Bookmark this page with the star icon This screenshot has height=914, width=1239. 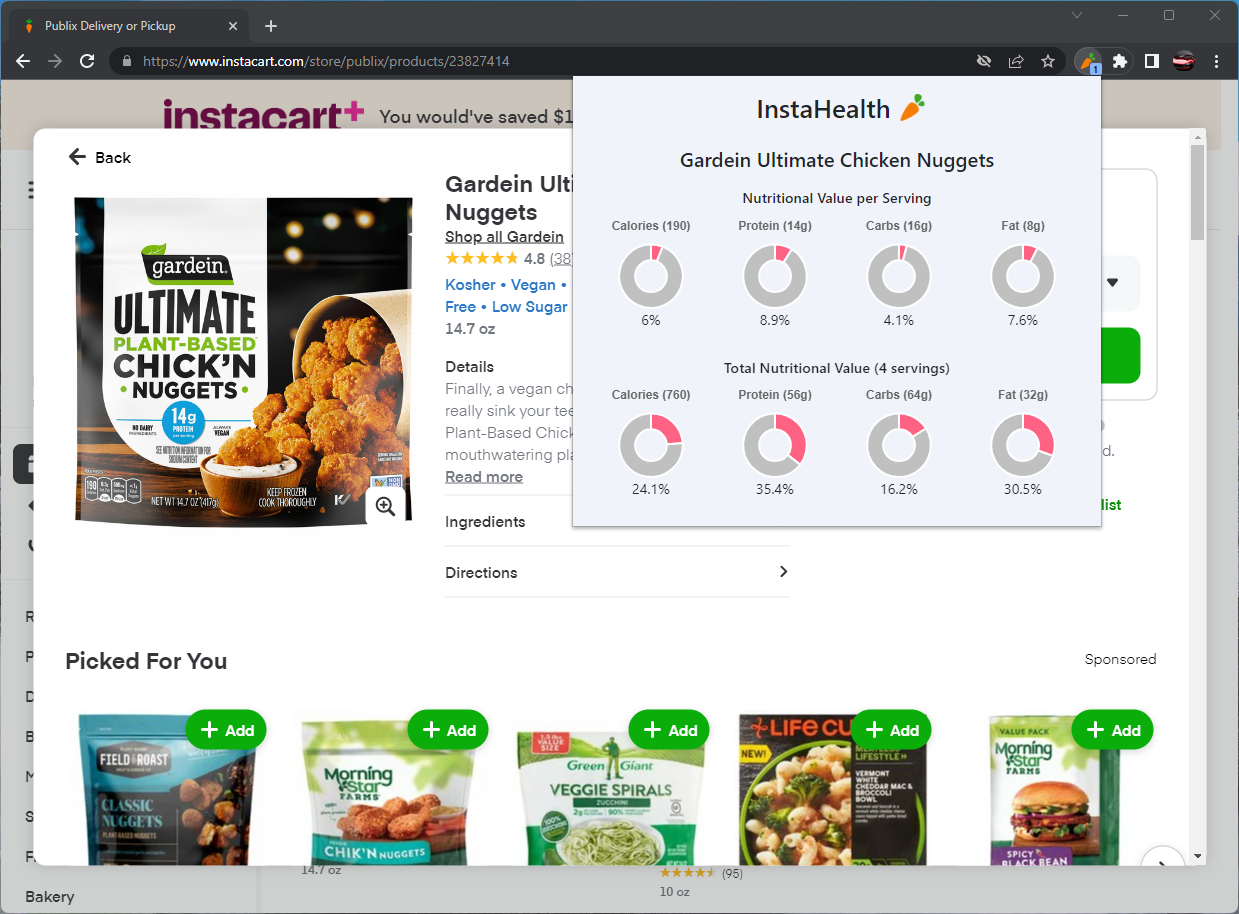coord(1048,61)
